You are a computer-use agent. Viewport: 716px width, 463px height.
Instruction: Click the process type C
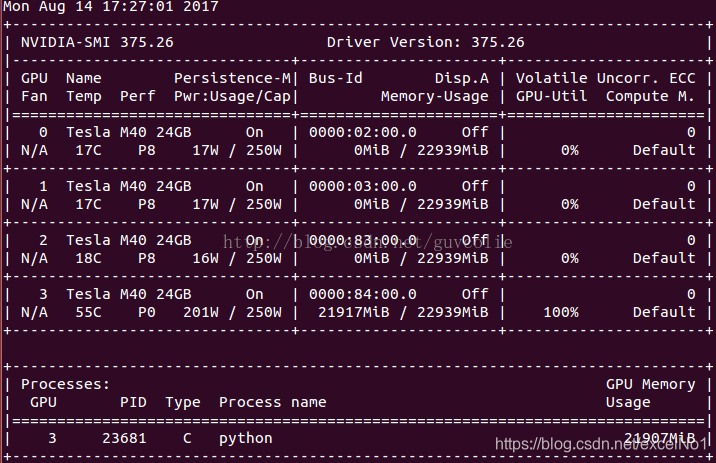(187, 438)
